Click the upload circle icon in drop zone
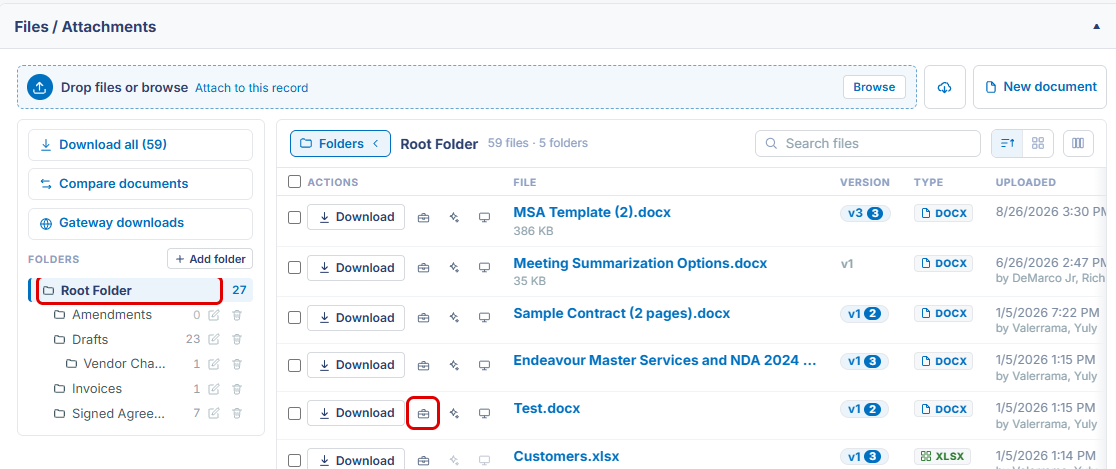This screenshot has width=1116, height=469. [x=40, y=88]
